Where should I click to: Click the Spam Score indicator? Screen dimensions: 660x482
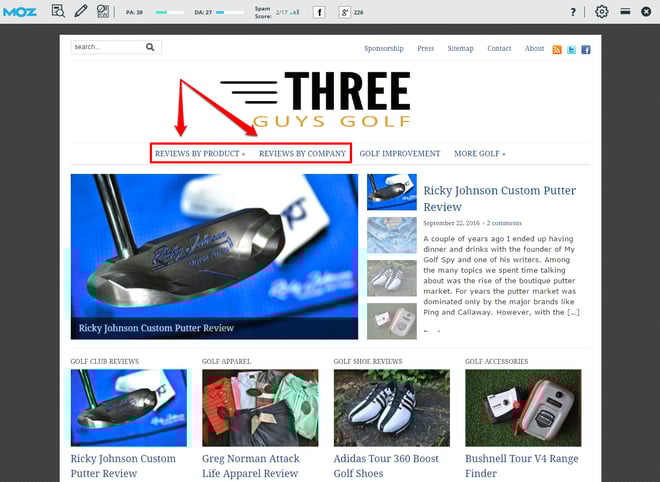click(277, 12)
